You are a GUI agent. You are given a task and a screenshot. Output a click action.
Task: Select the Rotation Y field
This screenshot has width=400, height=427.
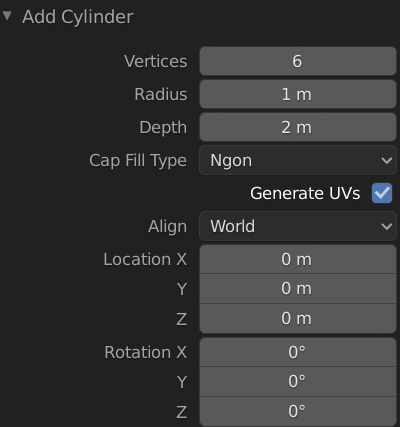click(x=298, y=382)
